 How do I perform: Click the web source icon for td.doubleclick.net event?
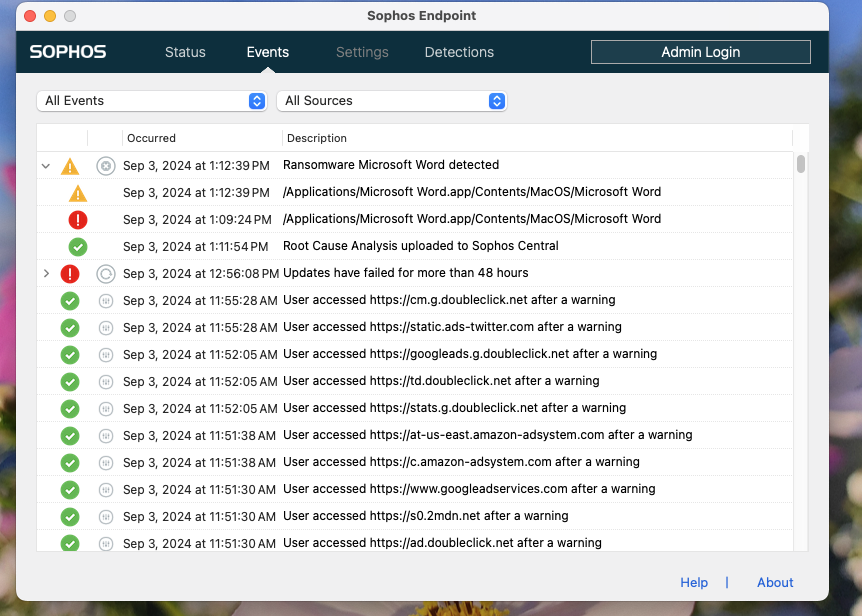(106, 381)
